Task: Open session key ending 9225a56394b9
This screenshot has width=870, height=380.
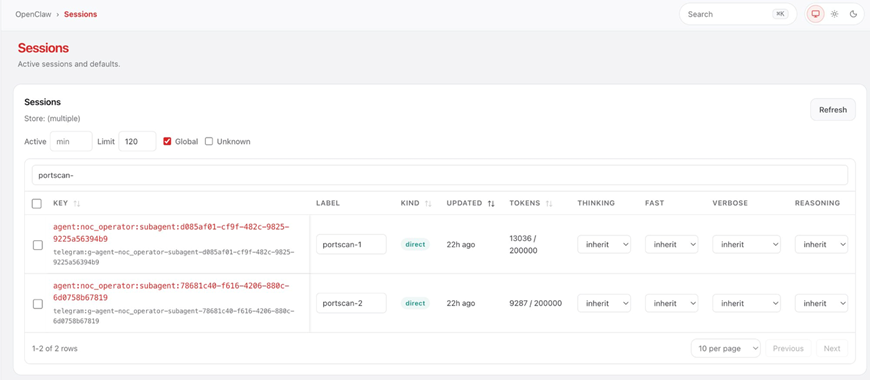Action: [171, 233]
